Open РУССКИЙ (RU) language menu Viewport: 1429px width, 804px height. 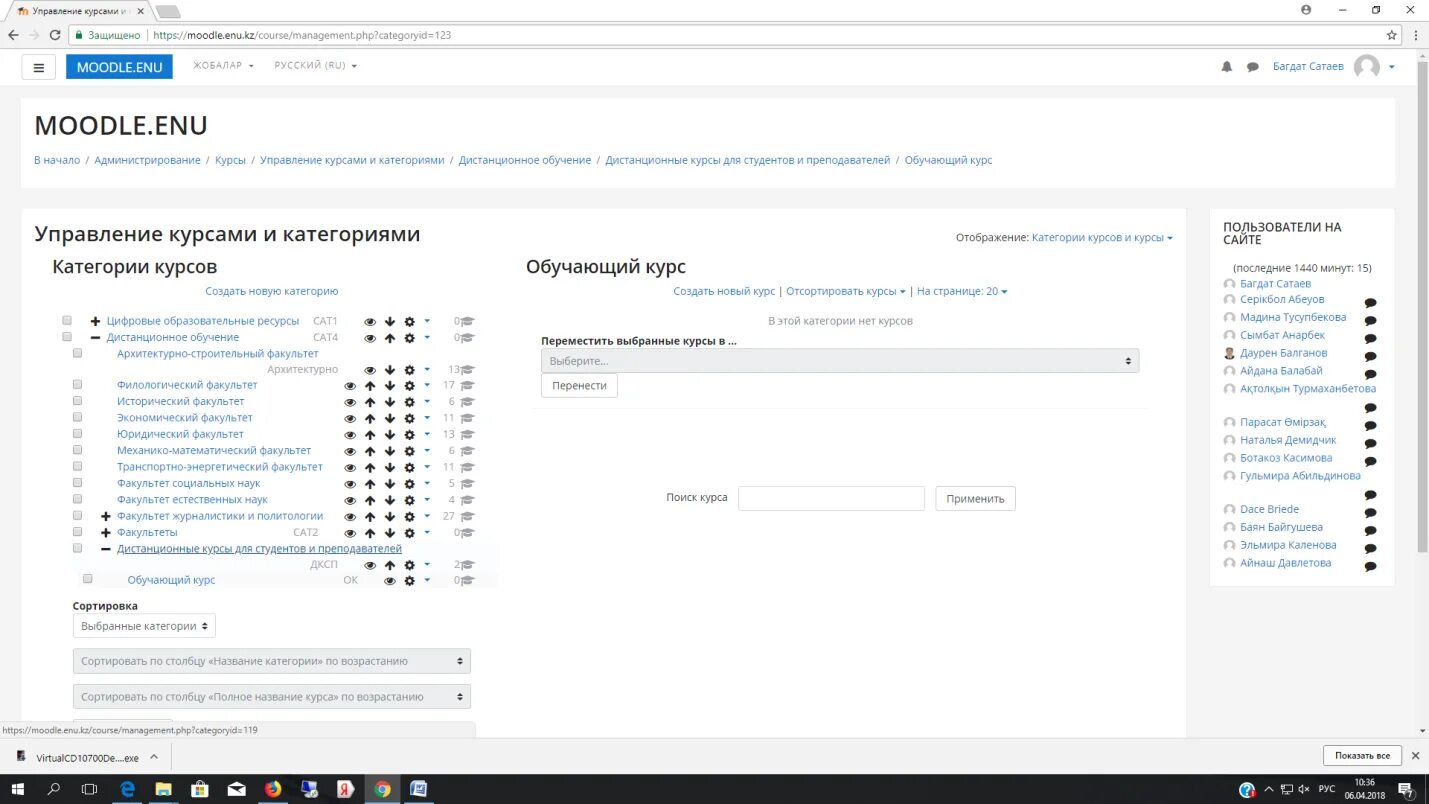coord(316,66)
